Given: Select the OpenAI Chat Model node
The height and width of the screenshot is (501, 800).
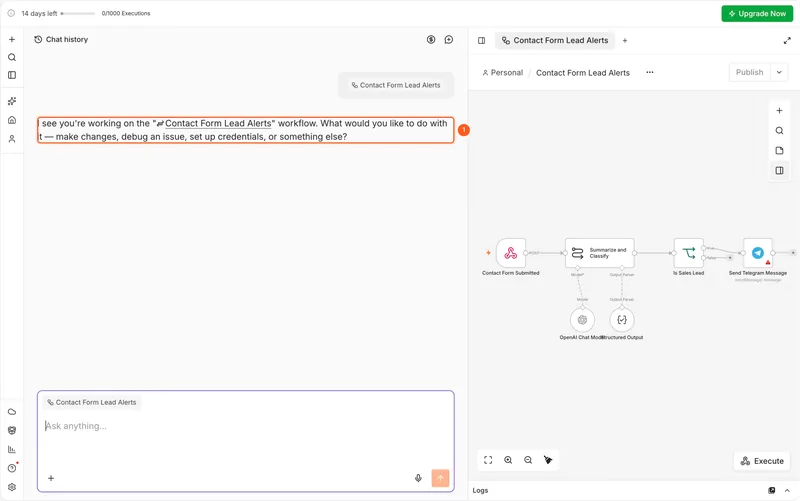Looking at the screenshot, I should tap(582, 320).
